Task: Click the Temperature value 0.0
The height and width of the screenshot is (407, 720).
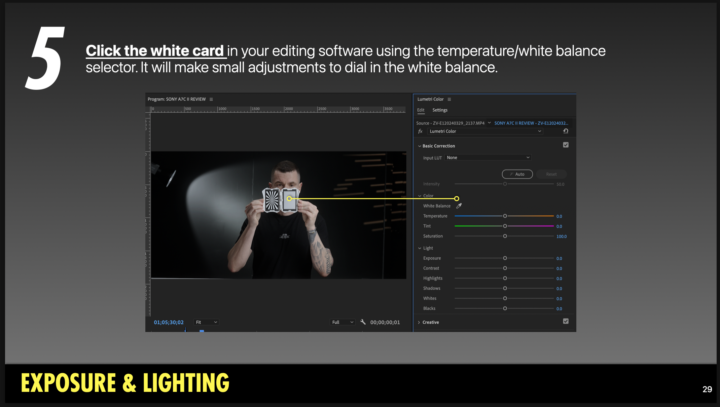Action: point(559,216)
